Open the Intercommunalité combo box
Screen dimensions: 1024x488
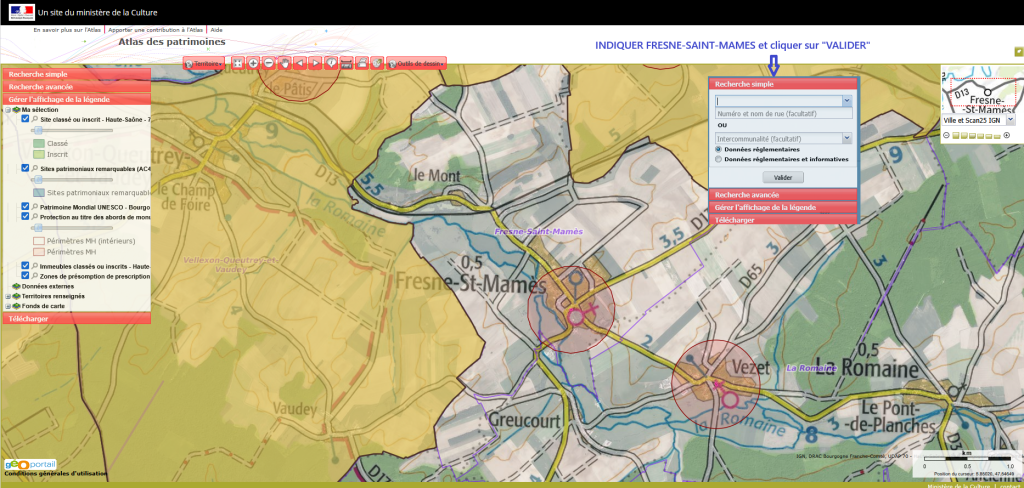pos(846,138)
